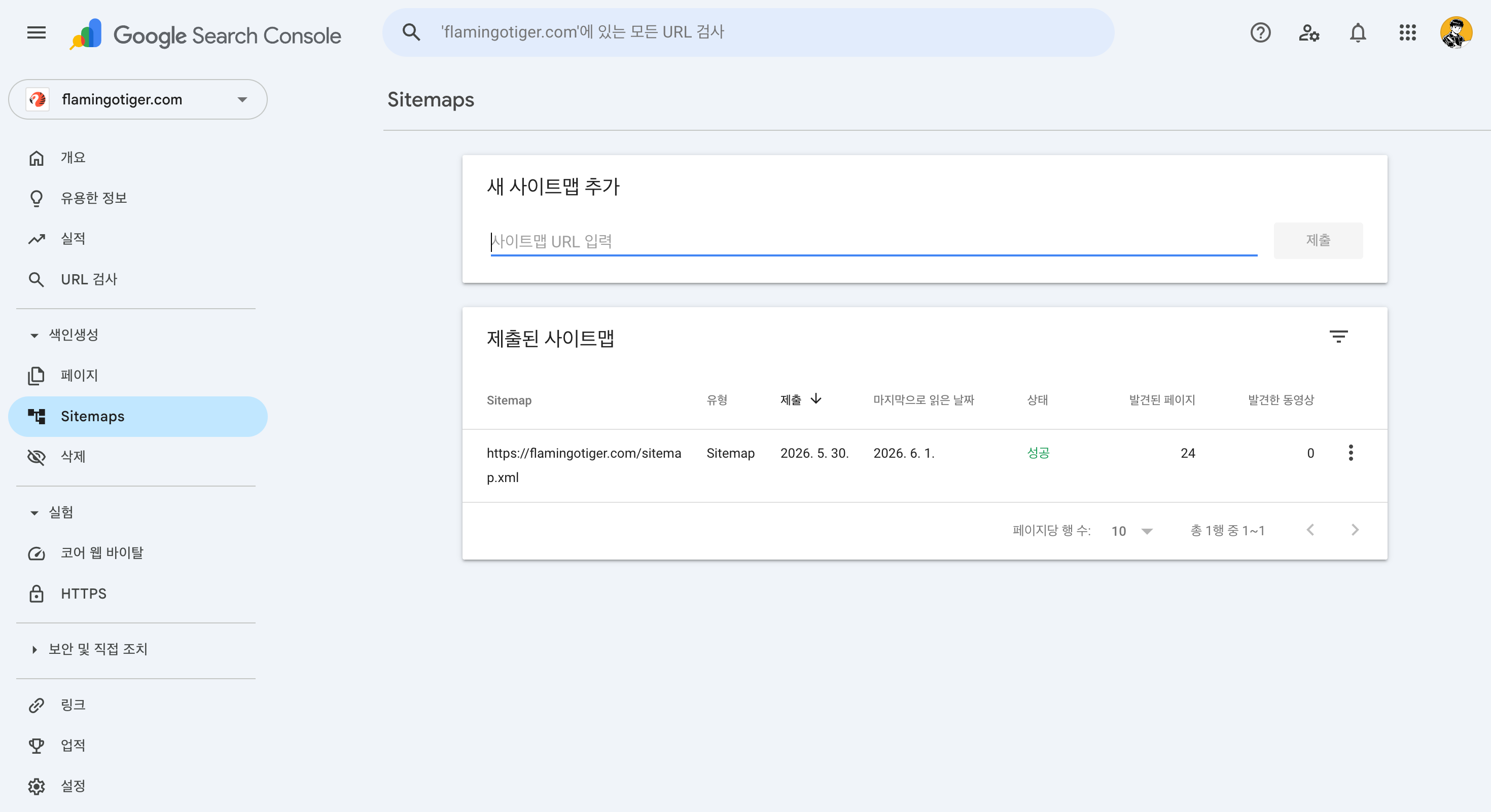Viewport: 1491px width, 812px height.
Task: Click the 제출 submit button
Action: click(1318, 241)
